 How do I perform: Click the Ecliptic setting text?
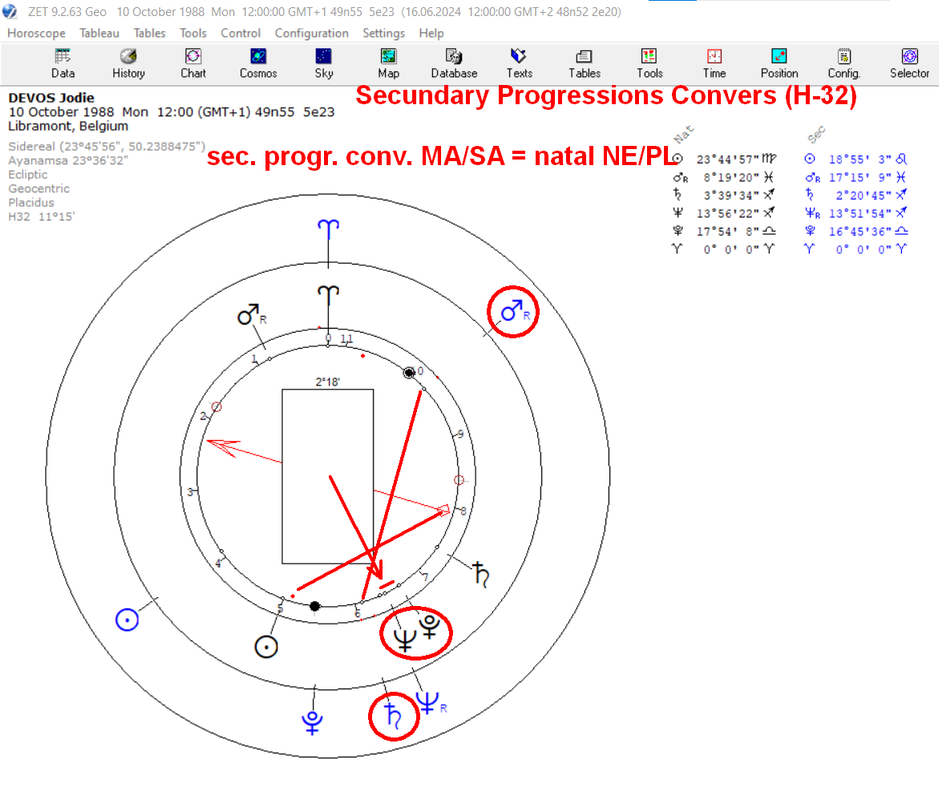[28, 175]
